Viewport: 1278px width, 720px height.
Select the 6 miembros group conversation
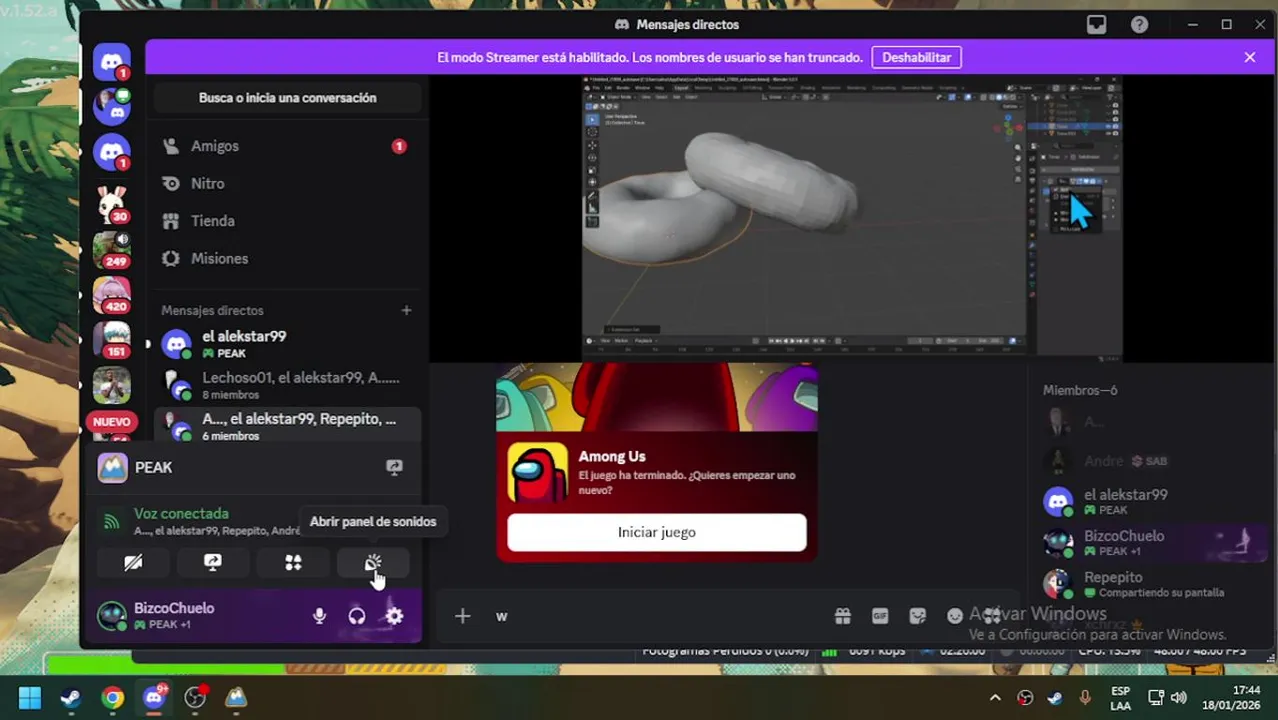tap(288, 425)
